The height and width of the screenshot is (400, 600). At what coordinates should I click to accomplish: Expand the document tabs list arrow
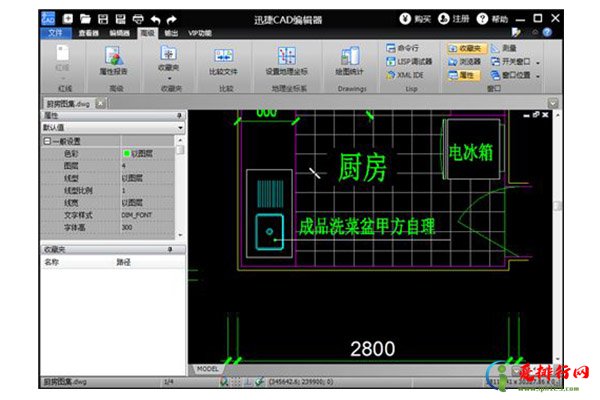point(553,103)
